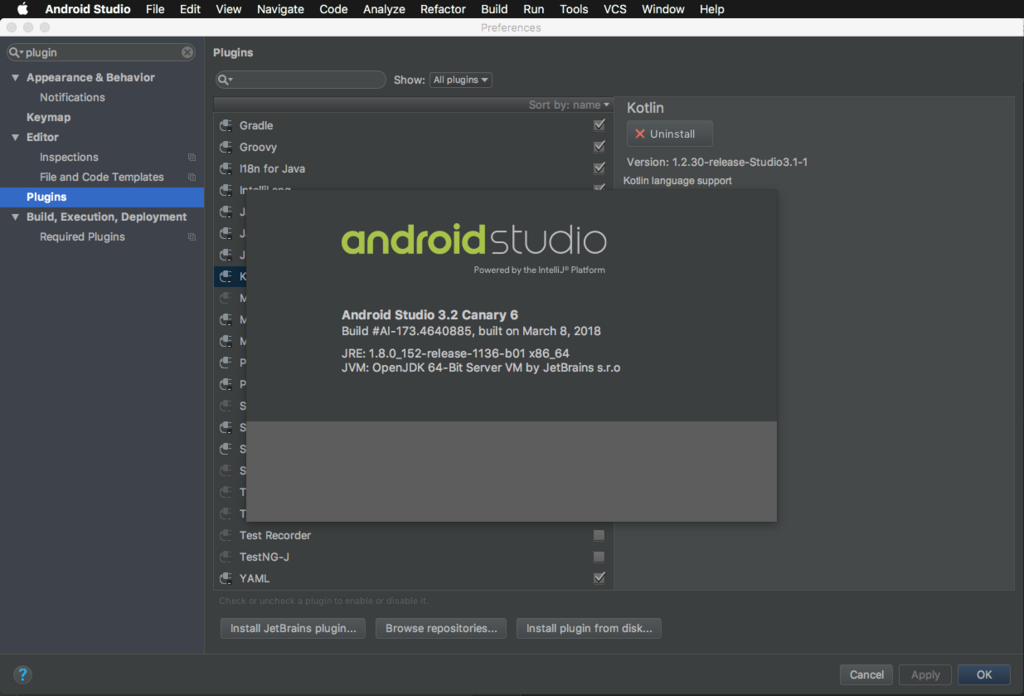Viewport: 1024px width, 696px height.
Task: Open the VCS menu
Action: [x=615, y=9]
